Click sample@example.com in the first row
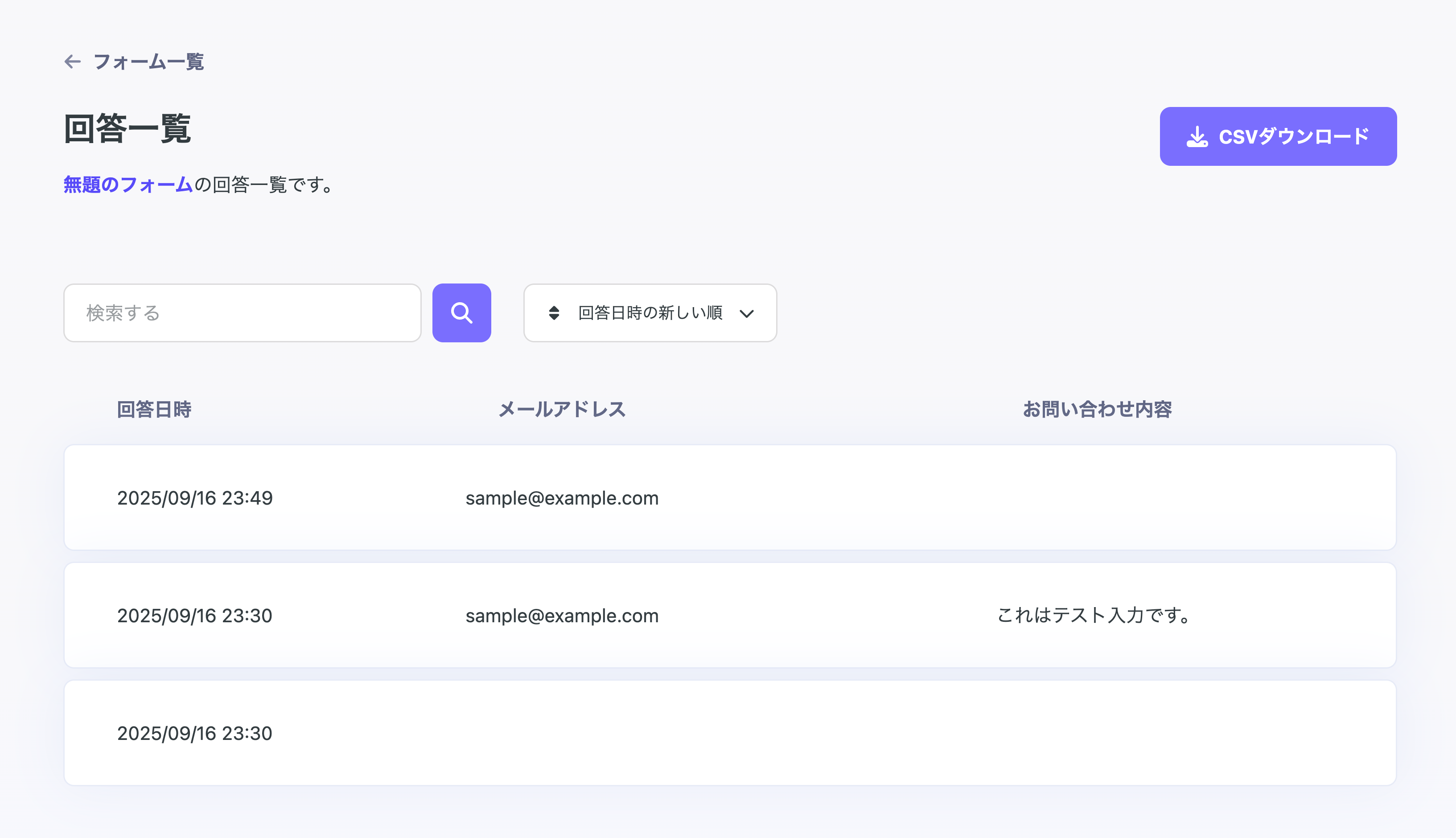This screenshot has width=1456, height=838. point(562,498)
